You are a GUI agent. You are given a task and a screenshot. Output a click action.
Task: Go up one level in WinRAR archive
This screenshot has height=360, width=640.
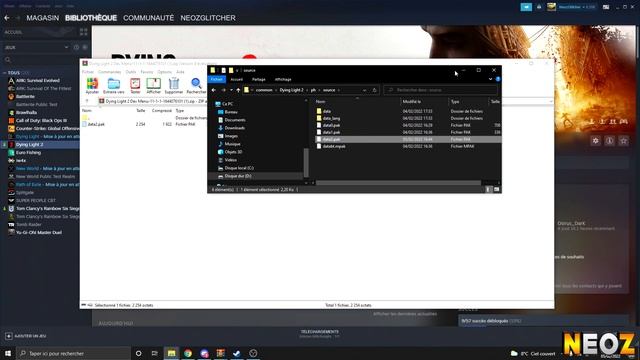[x=87, y=101]
